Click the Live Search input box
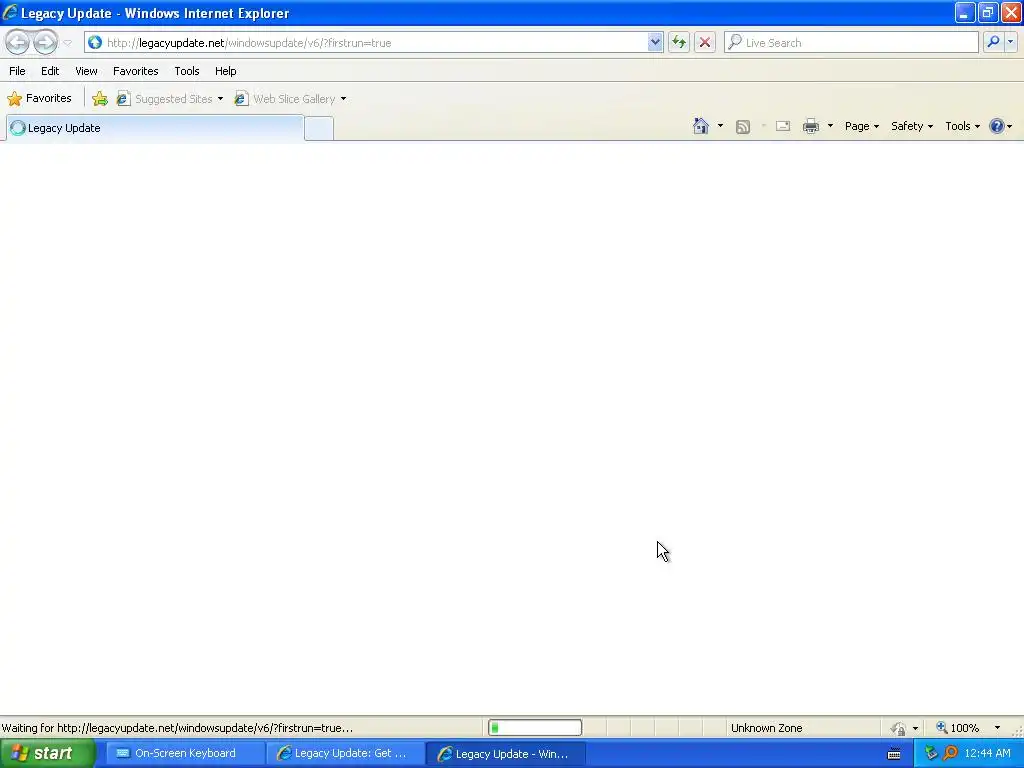1024x768 pixels. (851, 42)
